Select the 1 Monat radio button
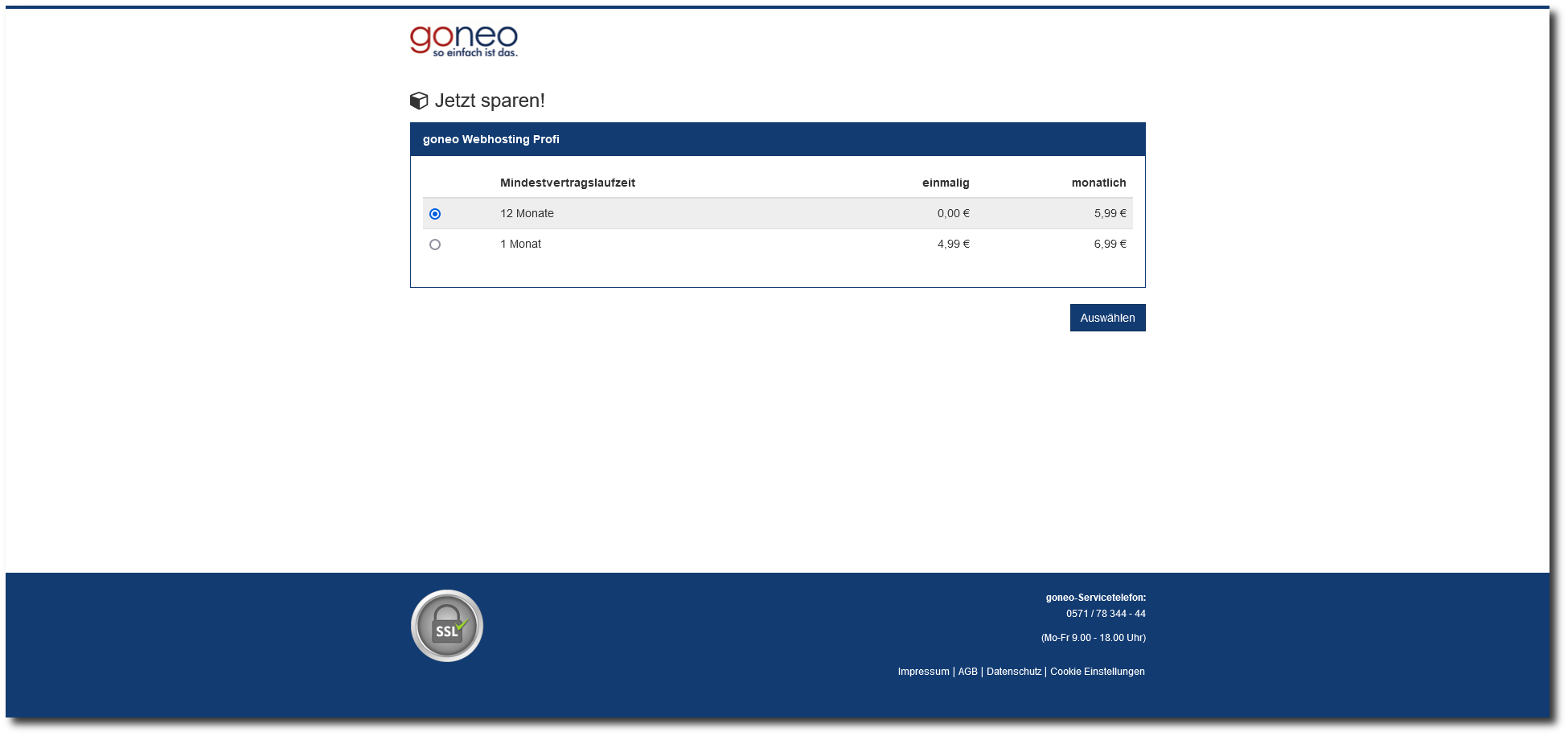This screenshot has width=1568, height=736. click(435, 245)
